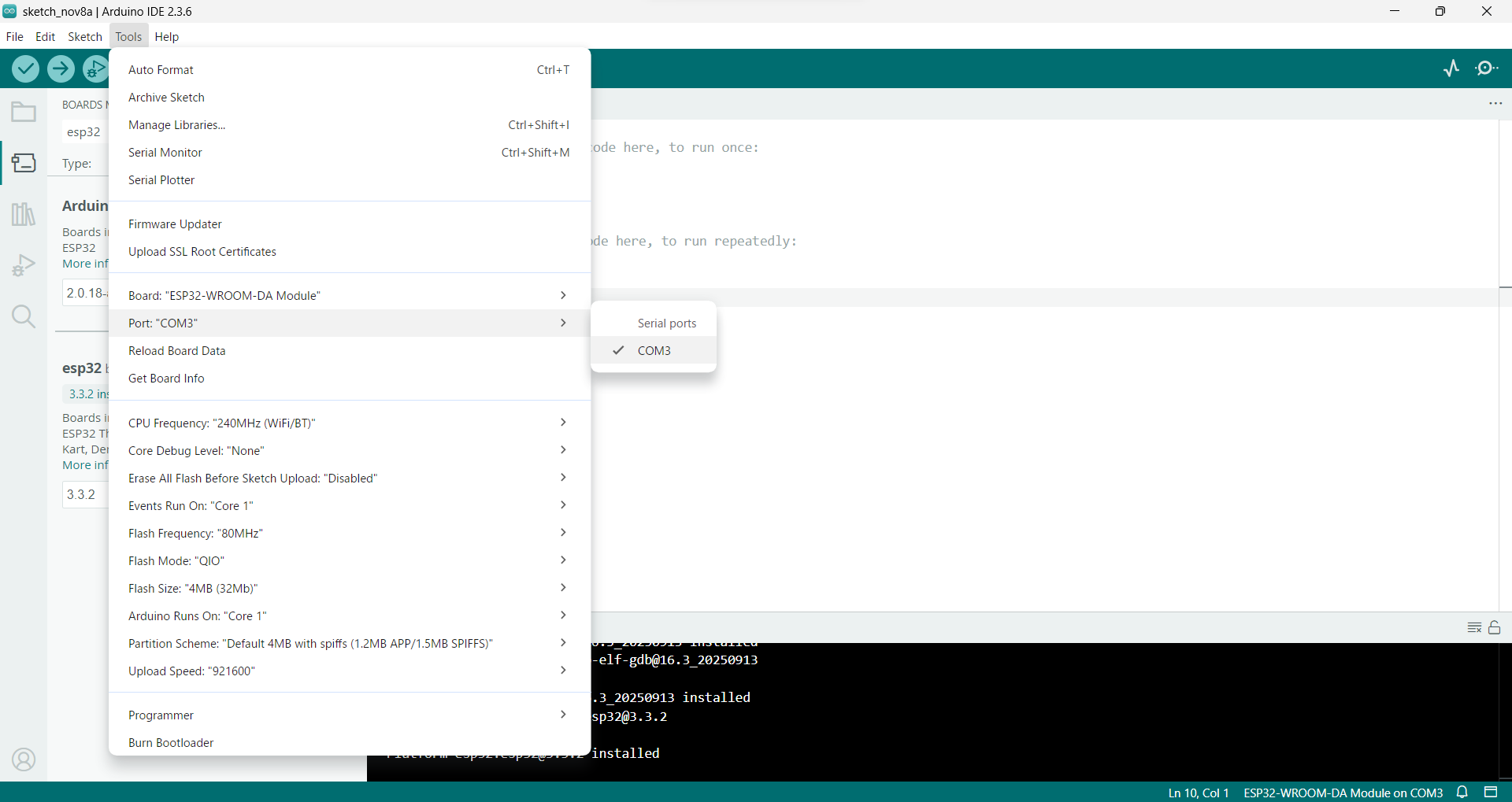Select the checked COM3 serial port

tap(654, 351)
